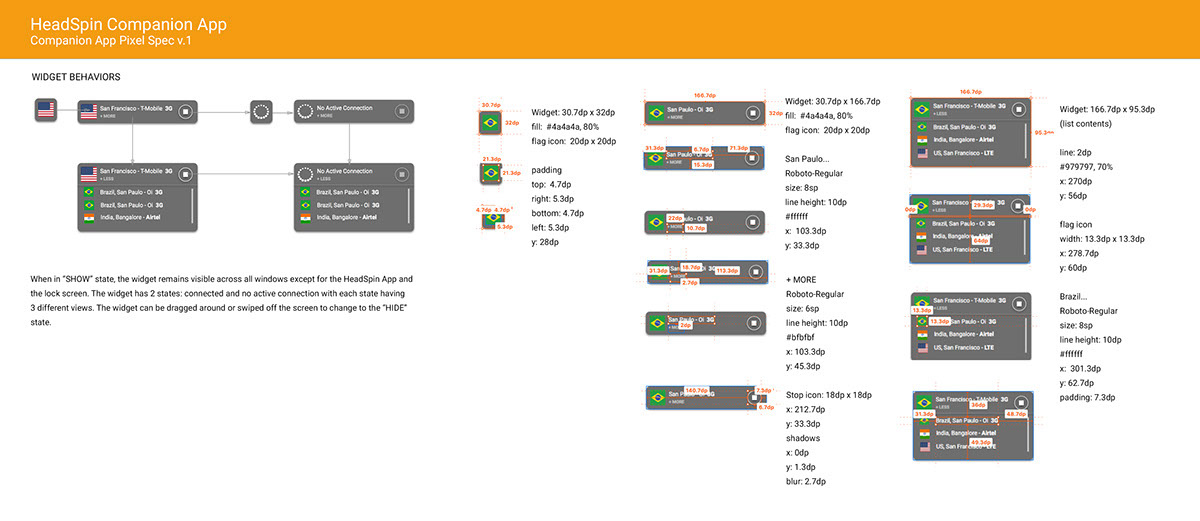The height and width of the screenshot is (521, 1200).
Task: Click stop icon in list widget annotated 95.3dp
Action: (1018, 110)
